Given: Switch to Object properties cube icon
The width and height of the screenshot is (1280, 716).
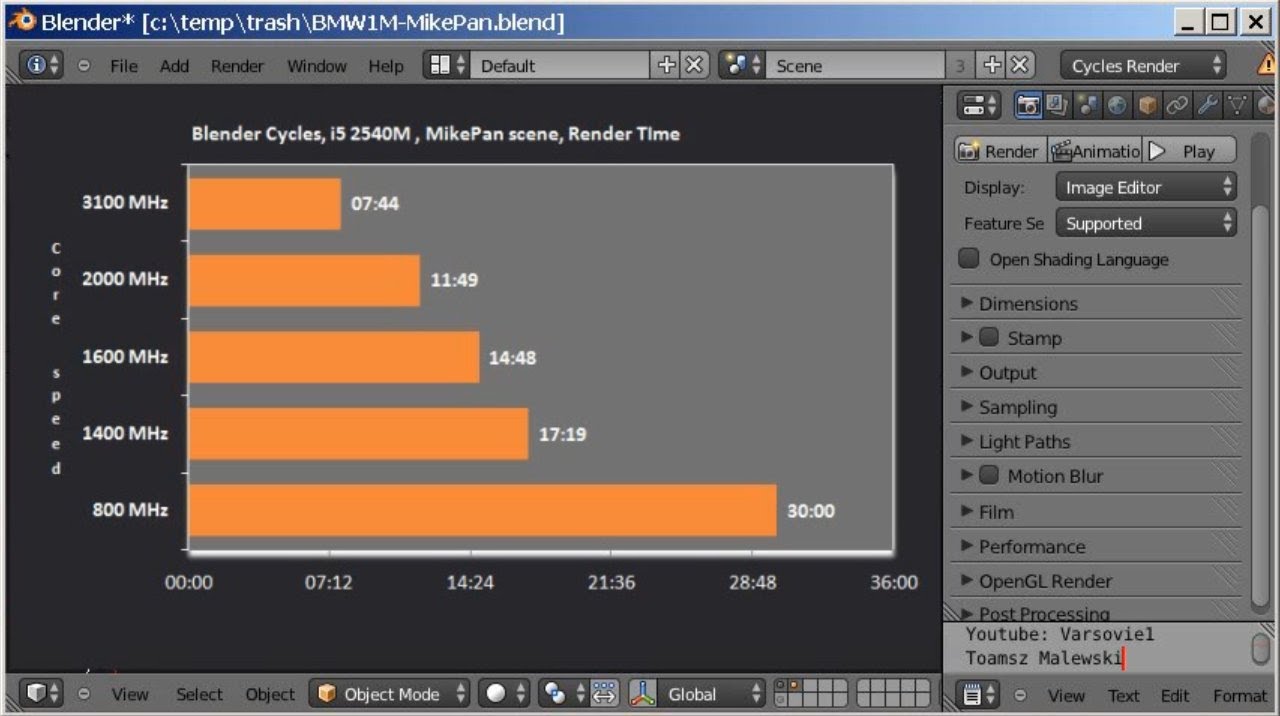Looking at the screenshot, I should click(1148, 105).
